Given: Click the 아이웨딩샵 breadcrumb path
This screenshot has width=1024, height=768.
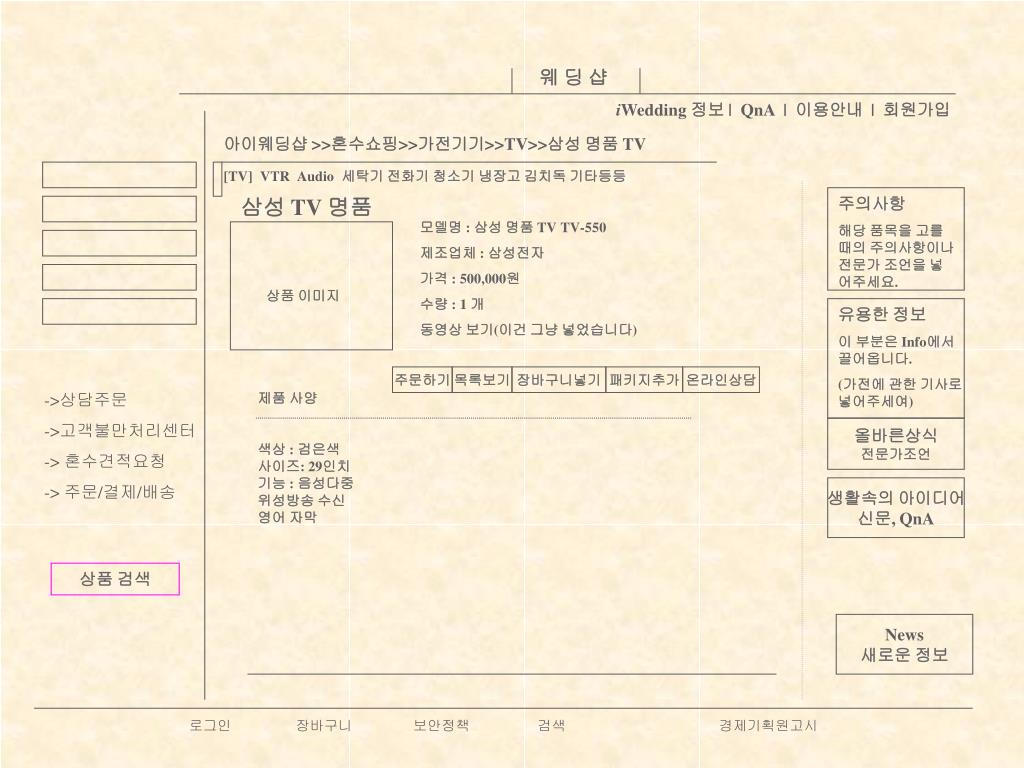Looking at the screenshot, I should click(434, 144).
